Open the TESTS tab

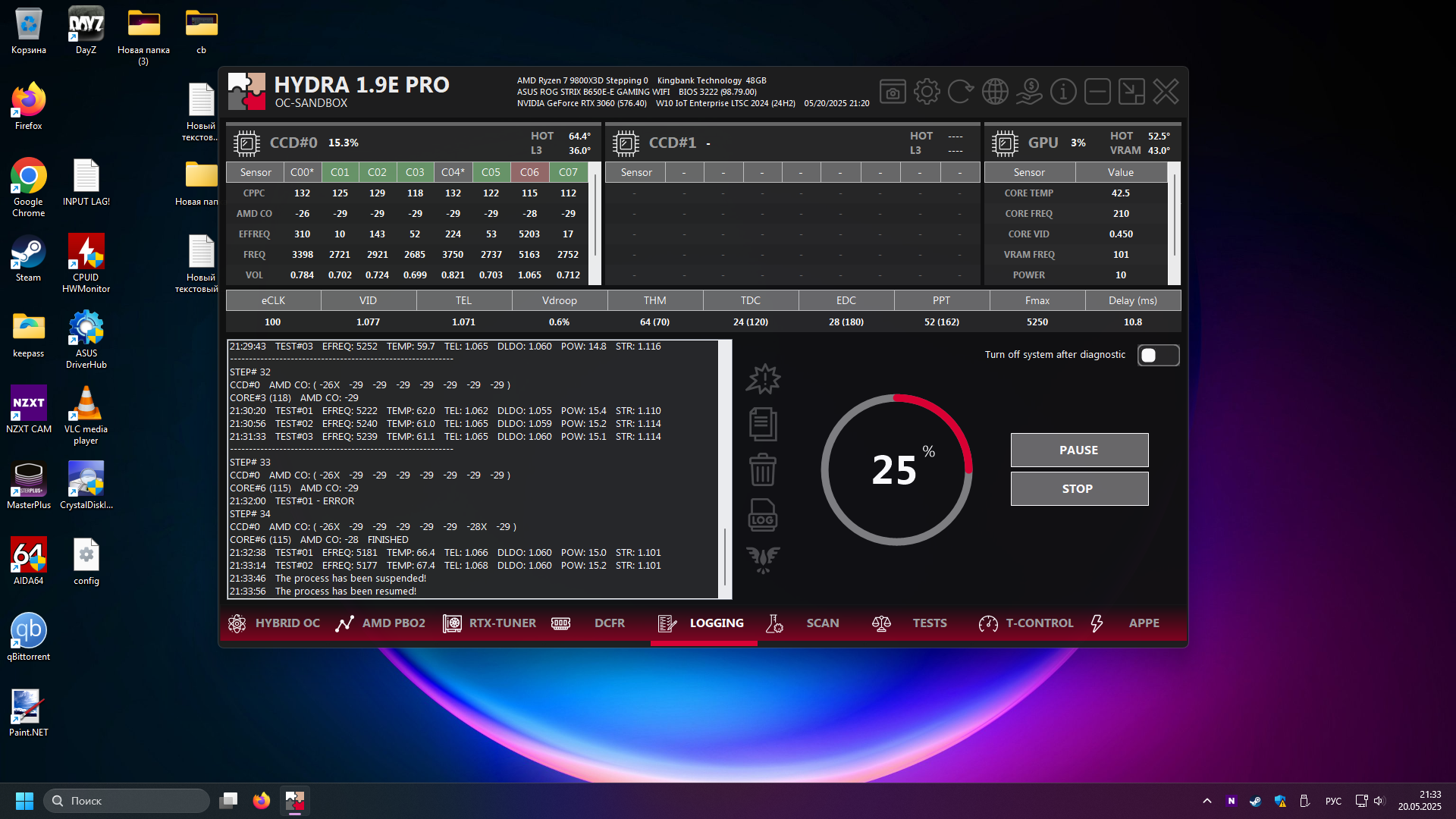click(x=909, y=623)
